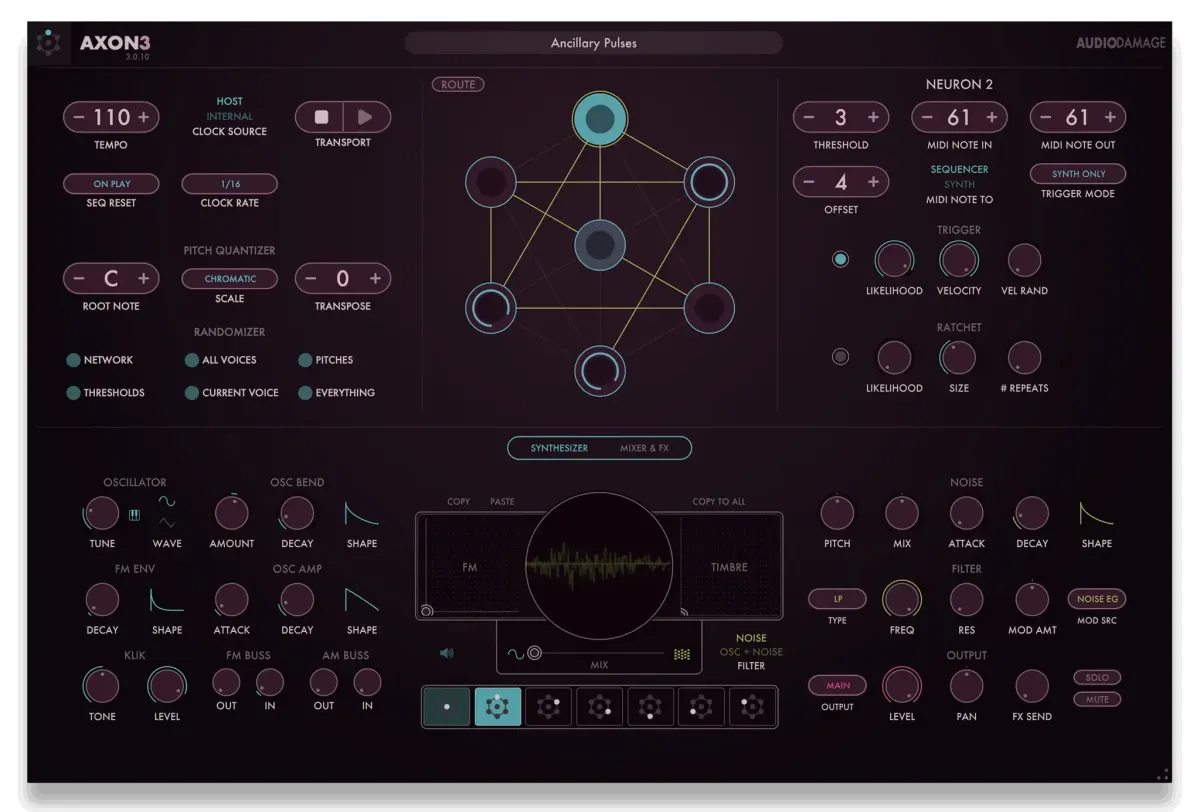The width and height of the screenshot is (1200, 812).
Task: Randomize All Voices
Action: (191, 360)
